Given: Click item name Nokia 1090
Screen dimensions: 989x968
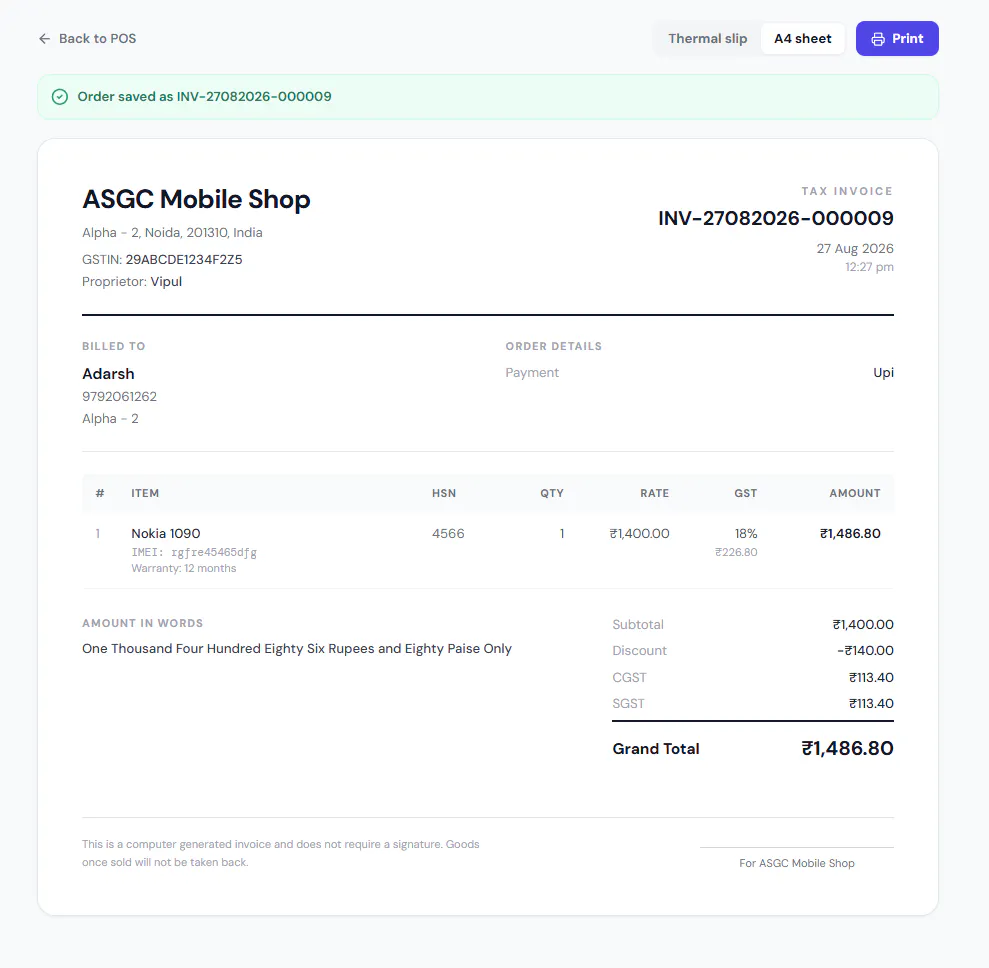Looking at the screenshot, I should point(166,534).
